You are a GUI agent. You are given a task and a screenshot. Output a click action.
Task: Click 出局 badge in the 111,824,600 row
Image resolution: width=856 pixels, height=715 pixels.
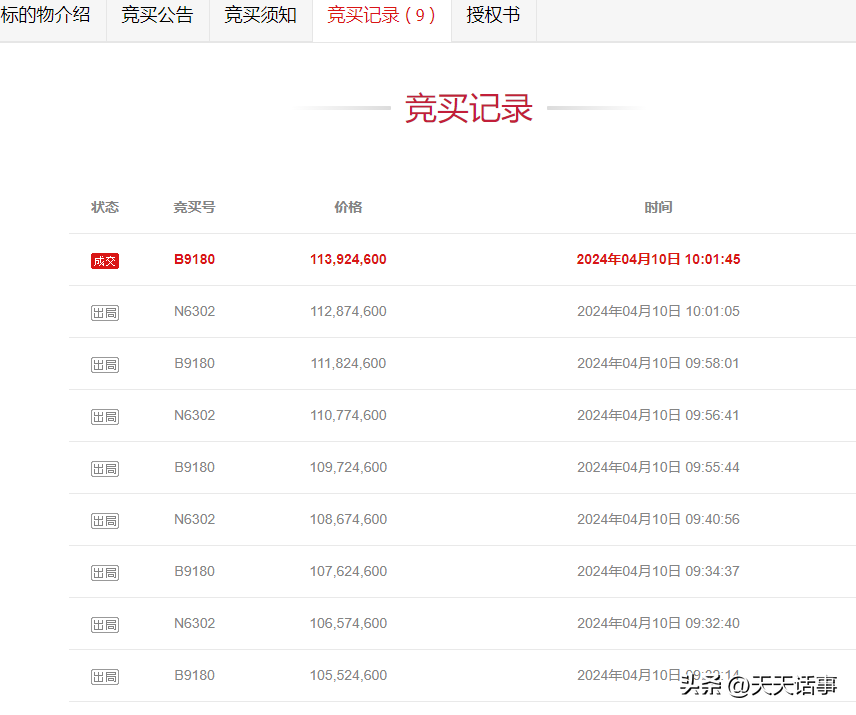(x=105, y=364)
